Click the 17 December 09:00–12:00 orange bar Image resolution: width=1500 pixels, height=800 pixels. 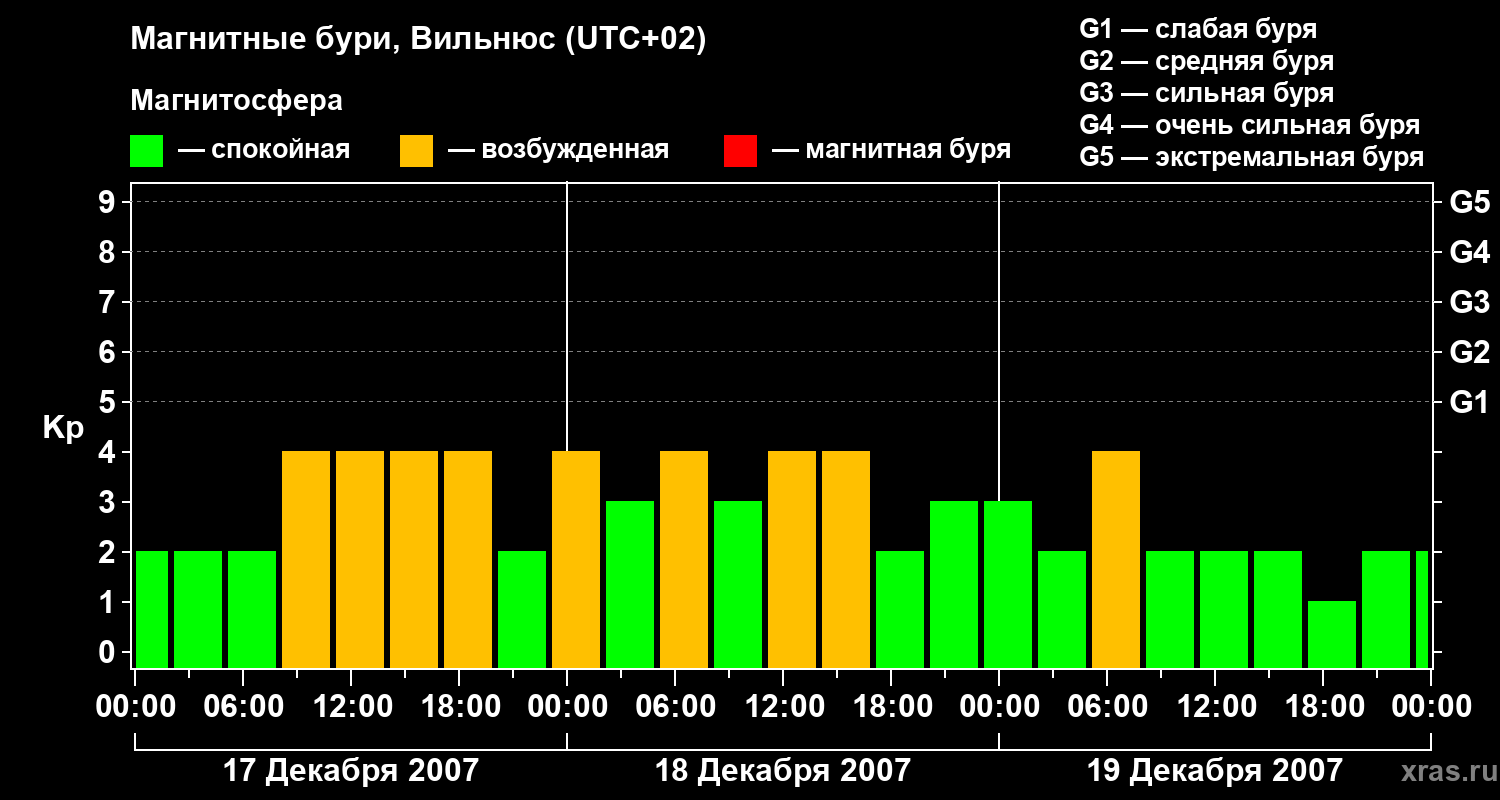coord(306,560)
